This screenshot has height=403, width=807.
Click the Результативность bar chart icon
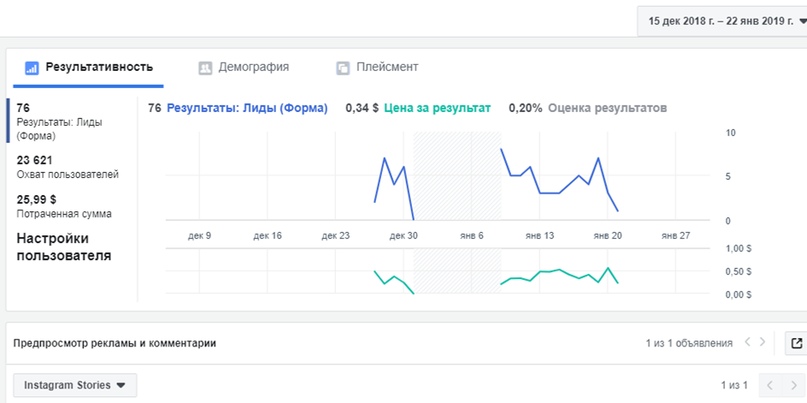click(31, 68)
